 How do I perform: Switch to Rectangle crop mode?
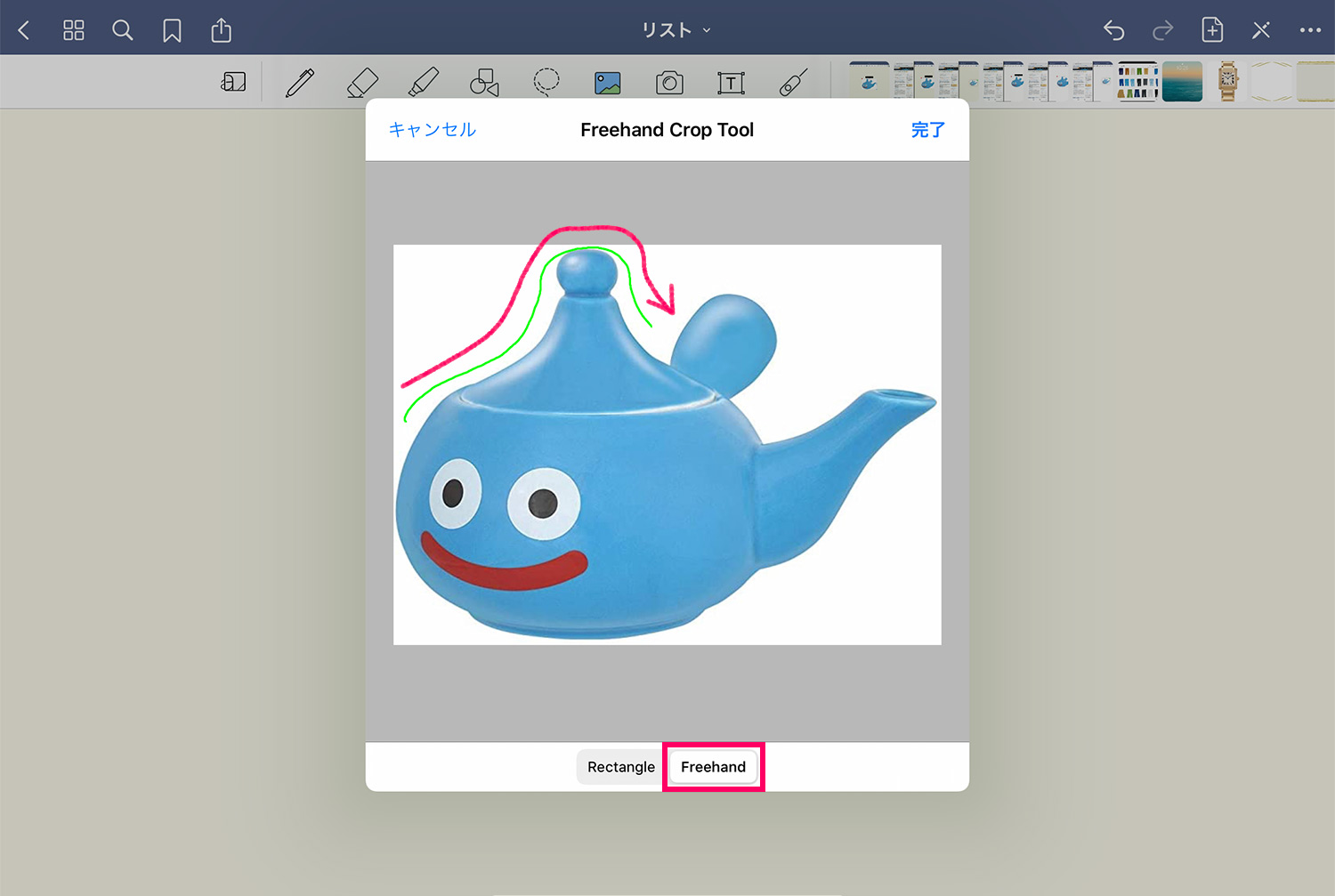click(621, 767)
